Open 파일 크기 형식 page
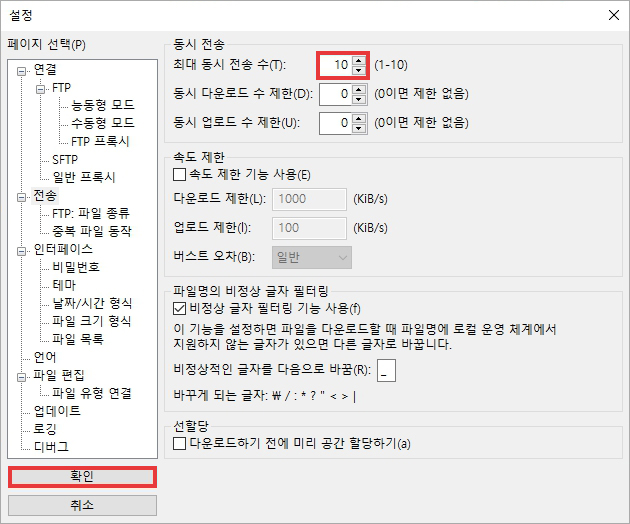630x524 pixels. click(92, 321)
